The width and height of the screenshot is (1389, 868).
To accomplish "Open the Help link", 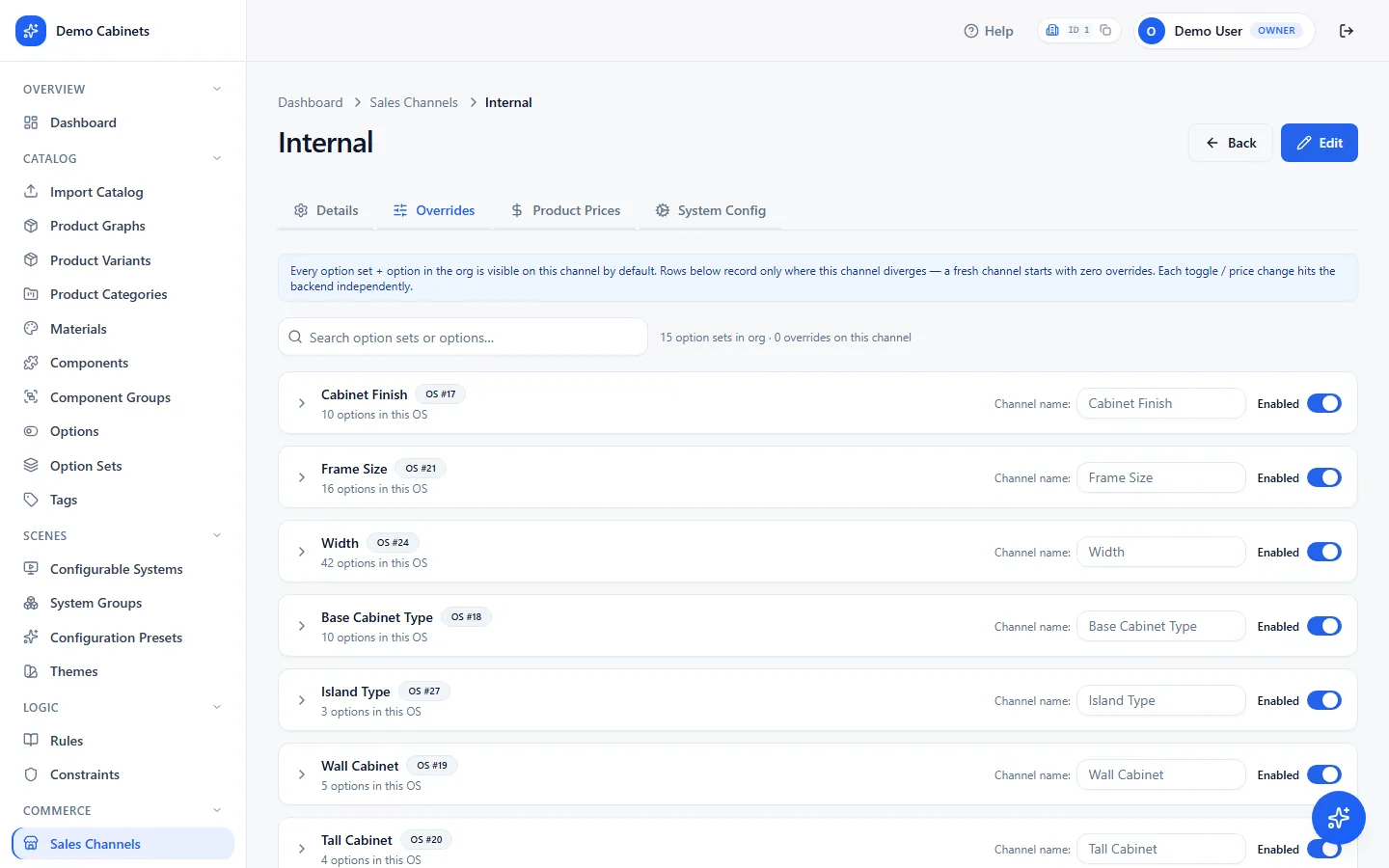I will tap(989, 31).
